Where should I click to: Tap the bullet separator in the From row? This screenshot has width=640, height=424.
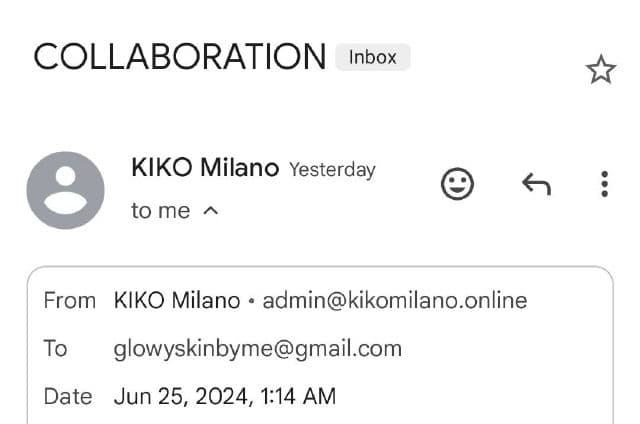(251, 300)
